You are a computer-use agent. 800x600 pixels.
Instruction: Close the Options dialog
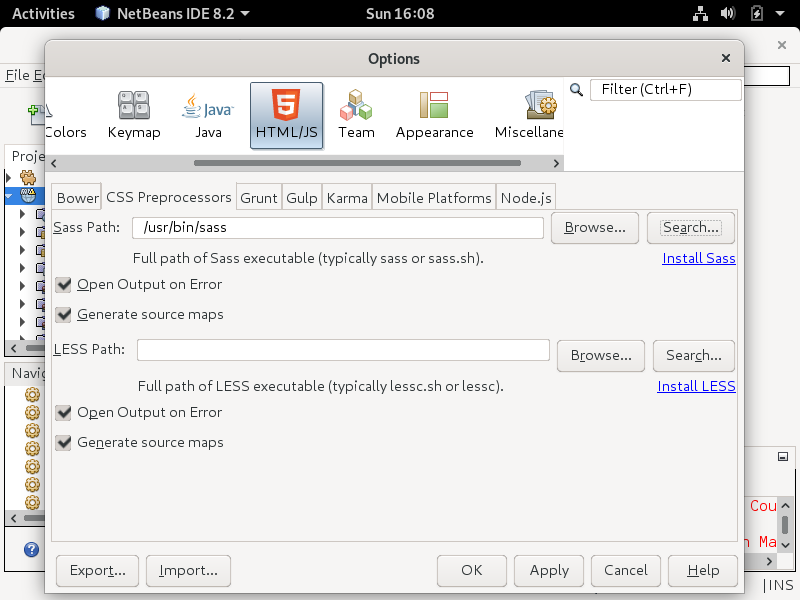pyautogui.click(x=726, y=58)
